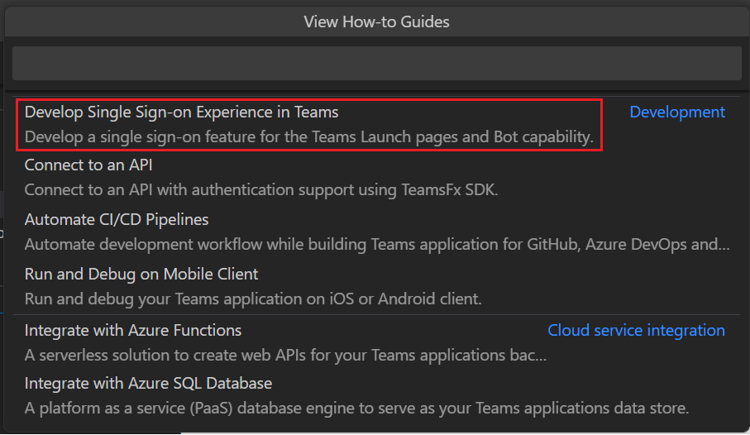This screenshot has height=435, width=750.
Task: Click description mentioning TeamsFx SDK
Action: pyautogui.click(x=261, y=190)
